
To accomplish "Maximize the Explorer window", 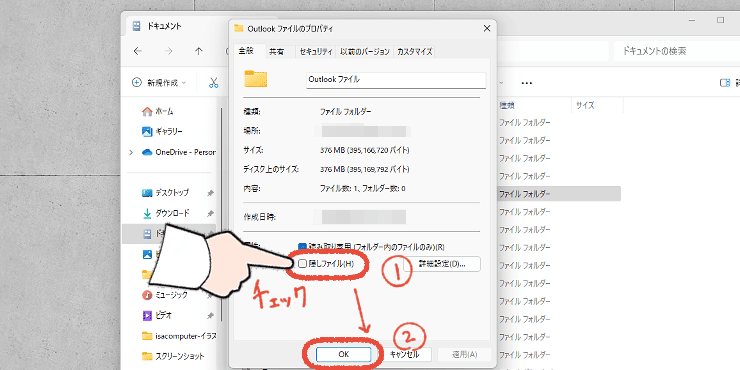I will tap(720, 20).
